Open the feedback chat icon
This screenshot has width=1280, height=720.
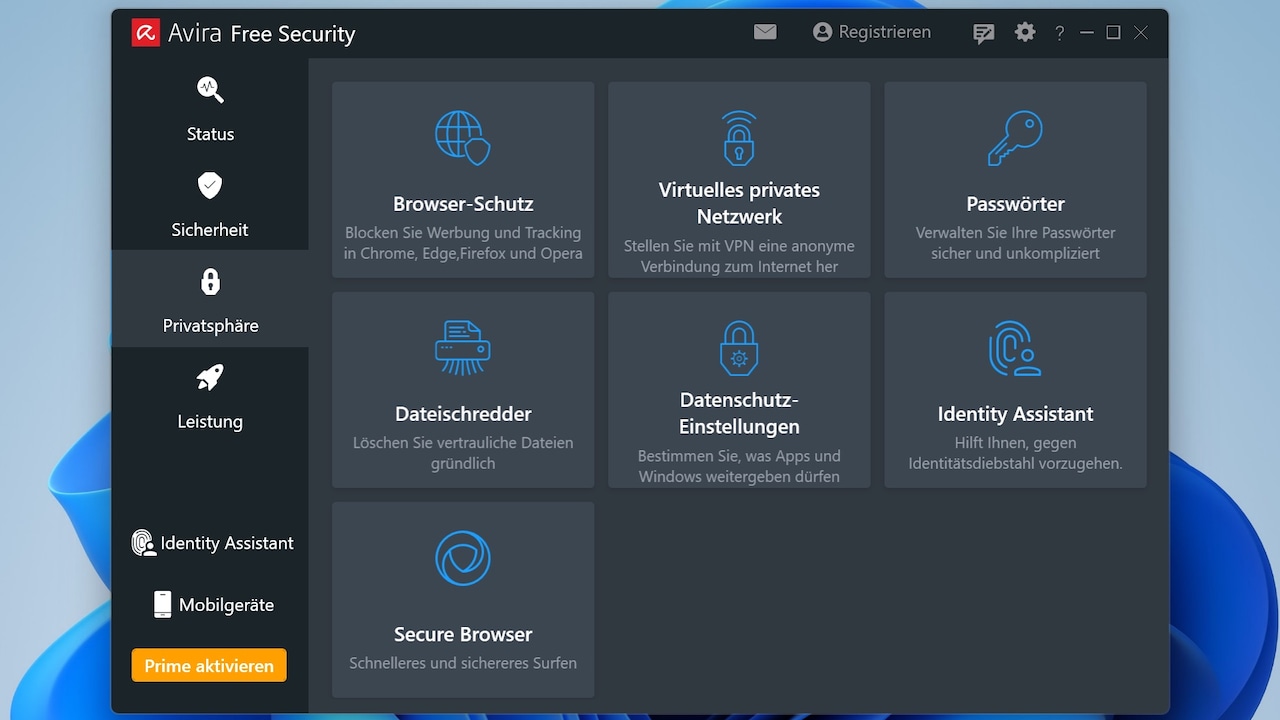point(984,33)
